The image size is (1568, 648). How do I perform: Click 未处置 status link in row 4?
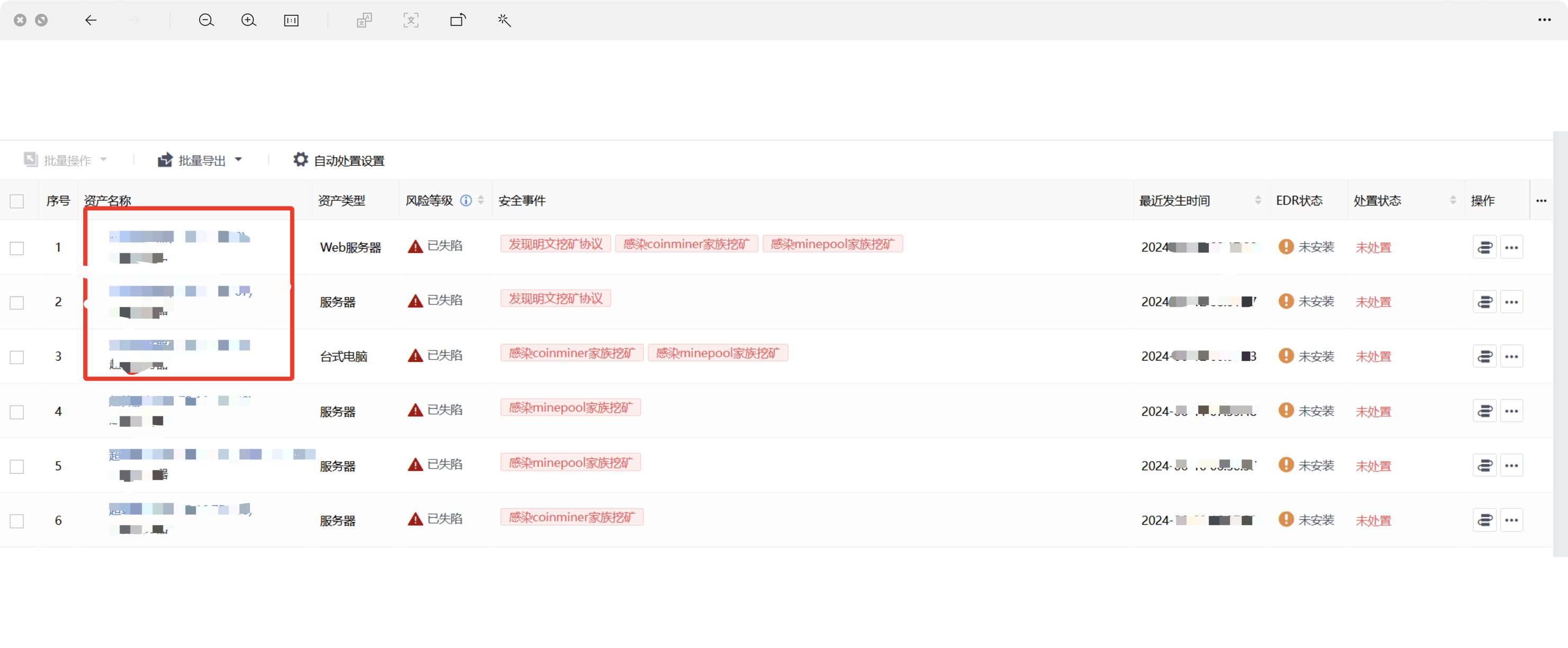pyautogui.click(x=1373, y=412)
